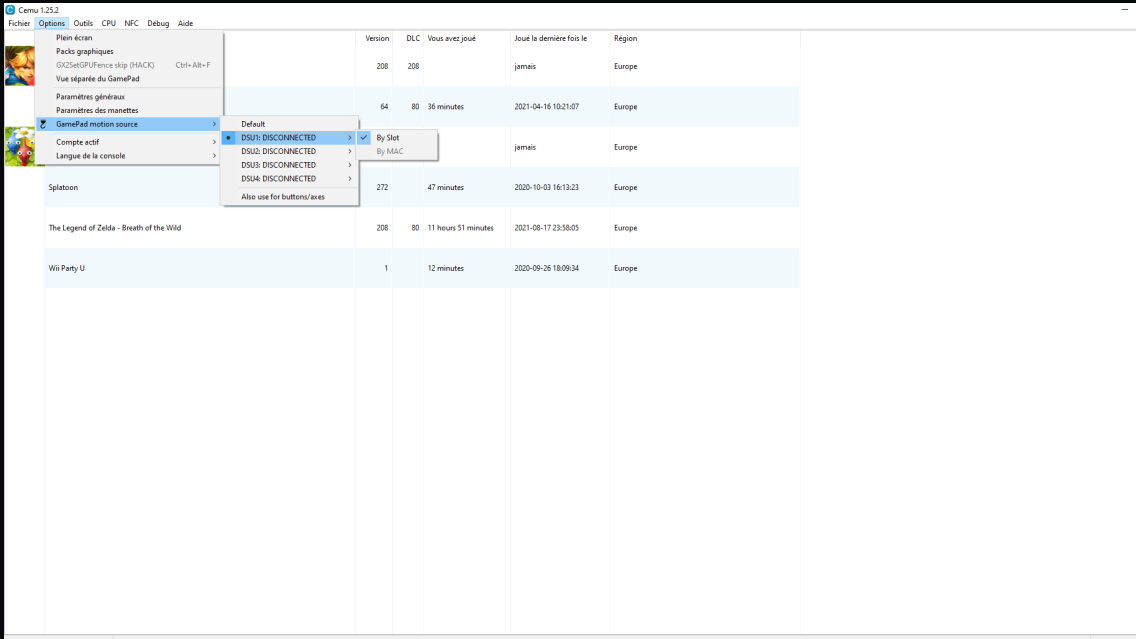
Task: Click the icon beside GamePad motion source
Action: point(43,124)
